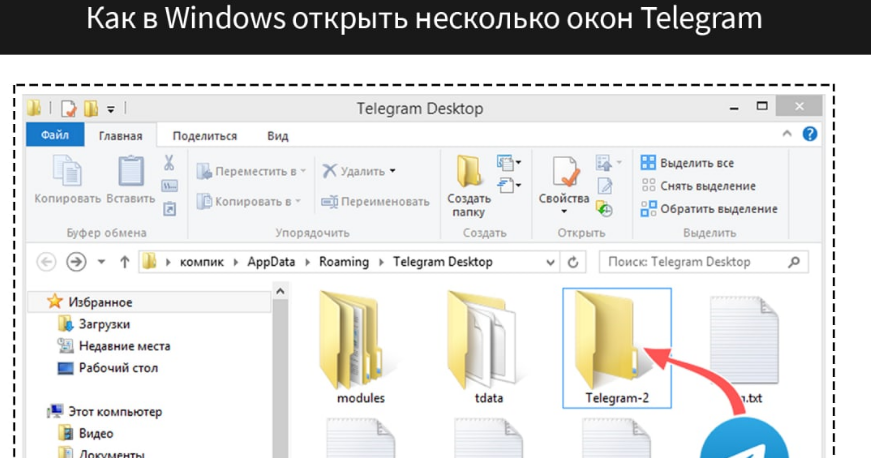Click Обратить выделение
Screen dimensions: 871x458
(709, 209)
